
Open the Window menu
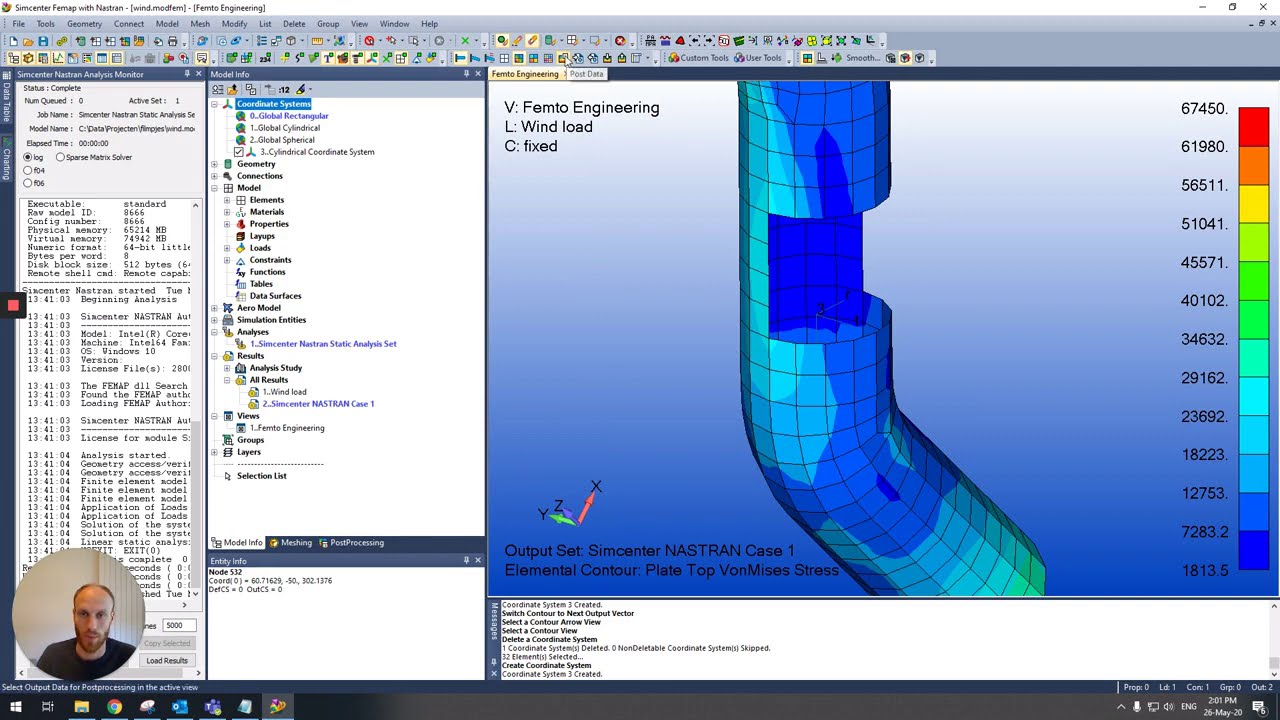[x=394, y=24]
